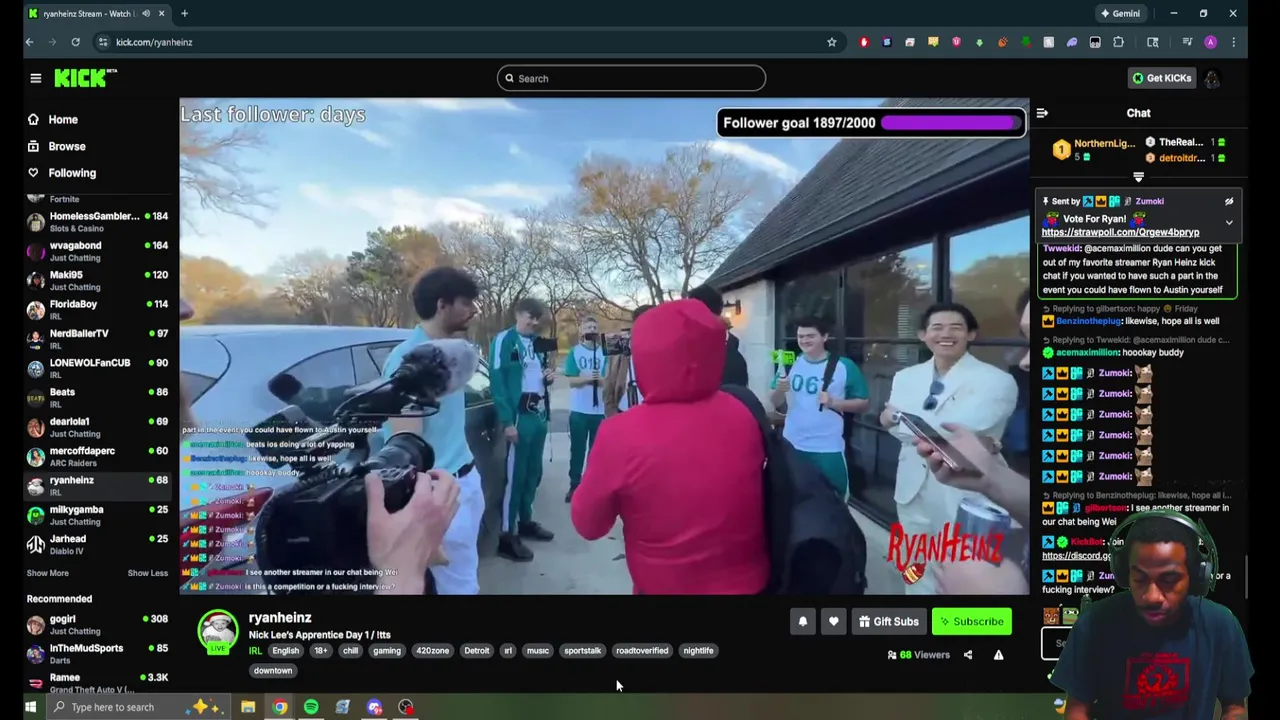Open HomelessGambler channel in sidebar

click(97, 221)
